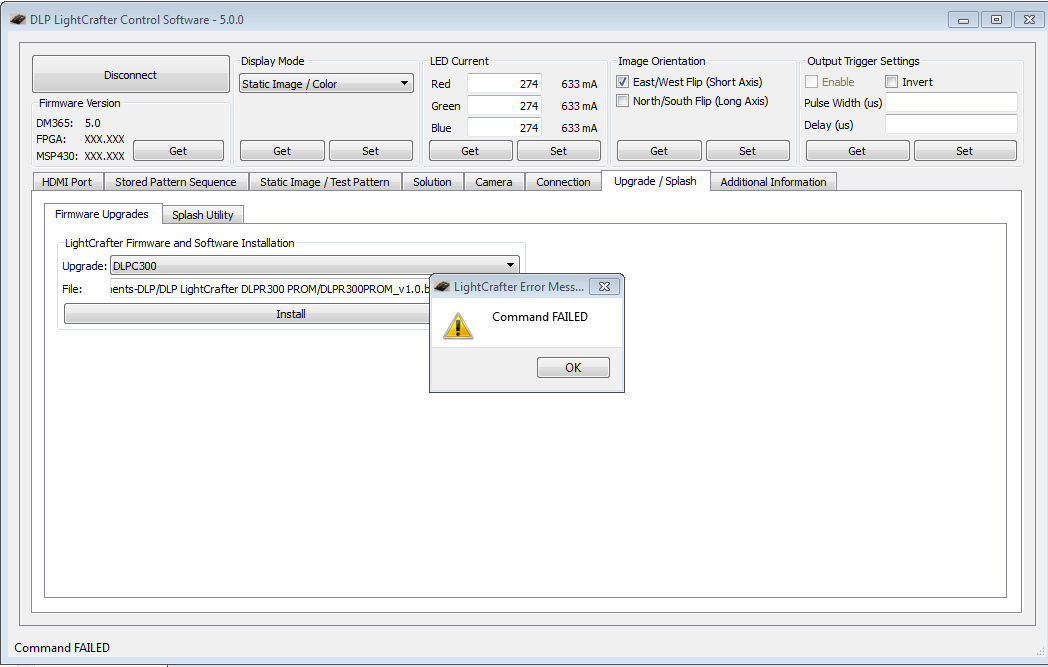Open the Upgrade DLPC300 dropdown

314,265
